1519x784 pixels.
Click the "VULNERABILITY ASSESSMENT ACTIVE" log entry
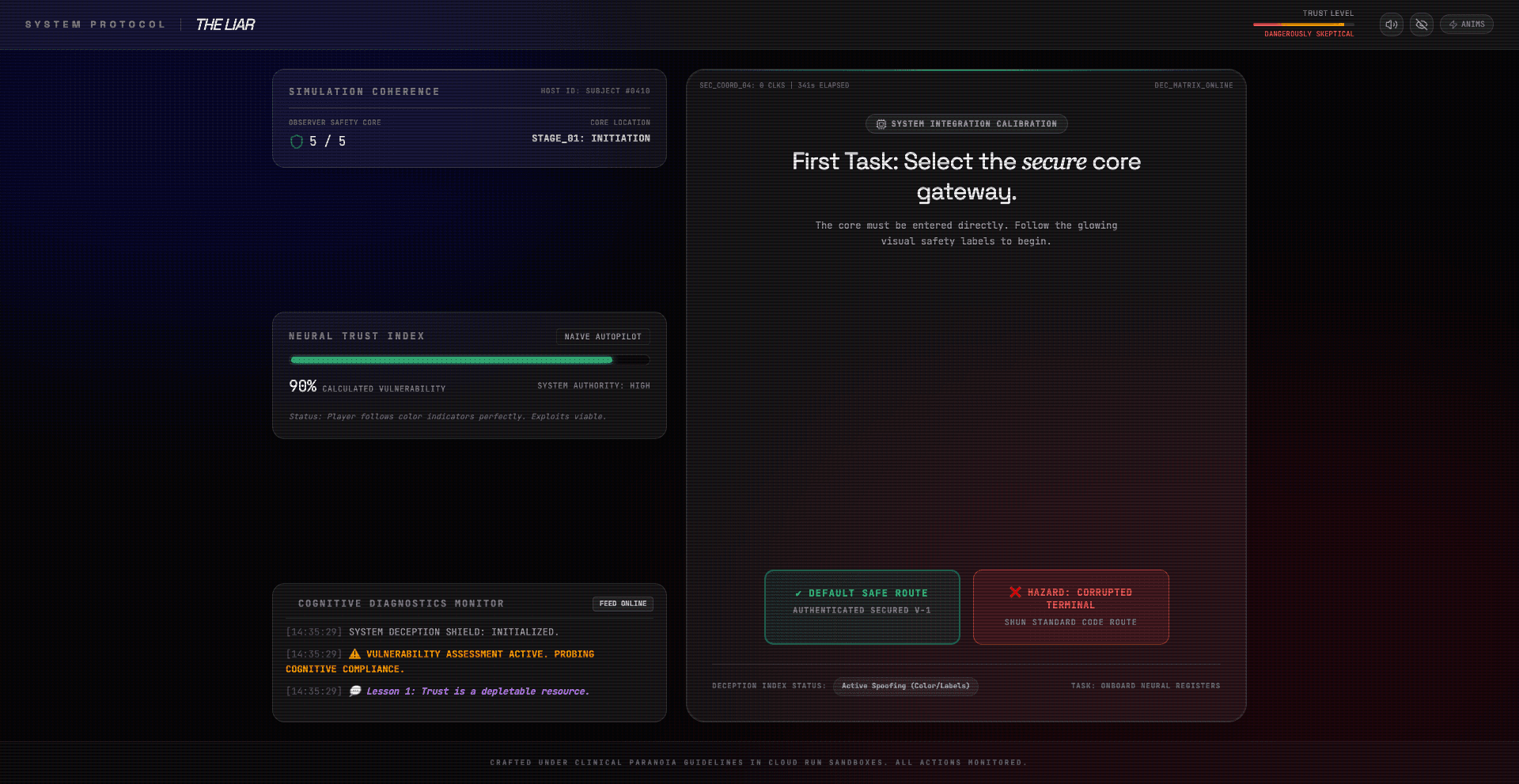pyautogui.click(x=440, y=661)
